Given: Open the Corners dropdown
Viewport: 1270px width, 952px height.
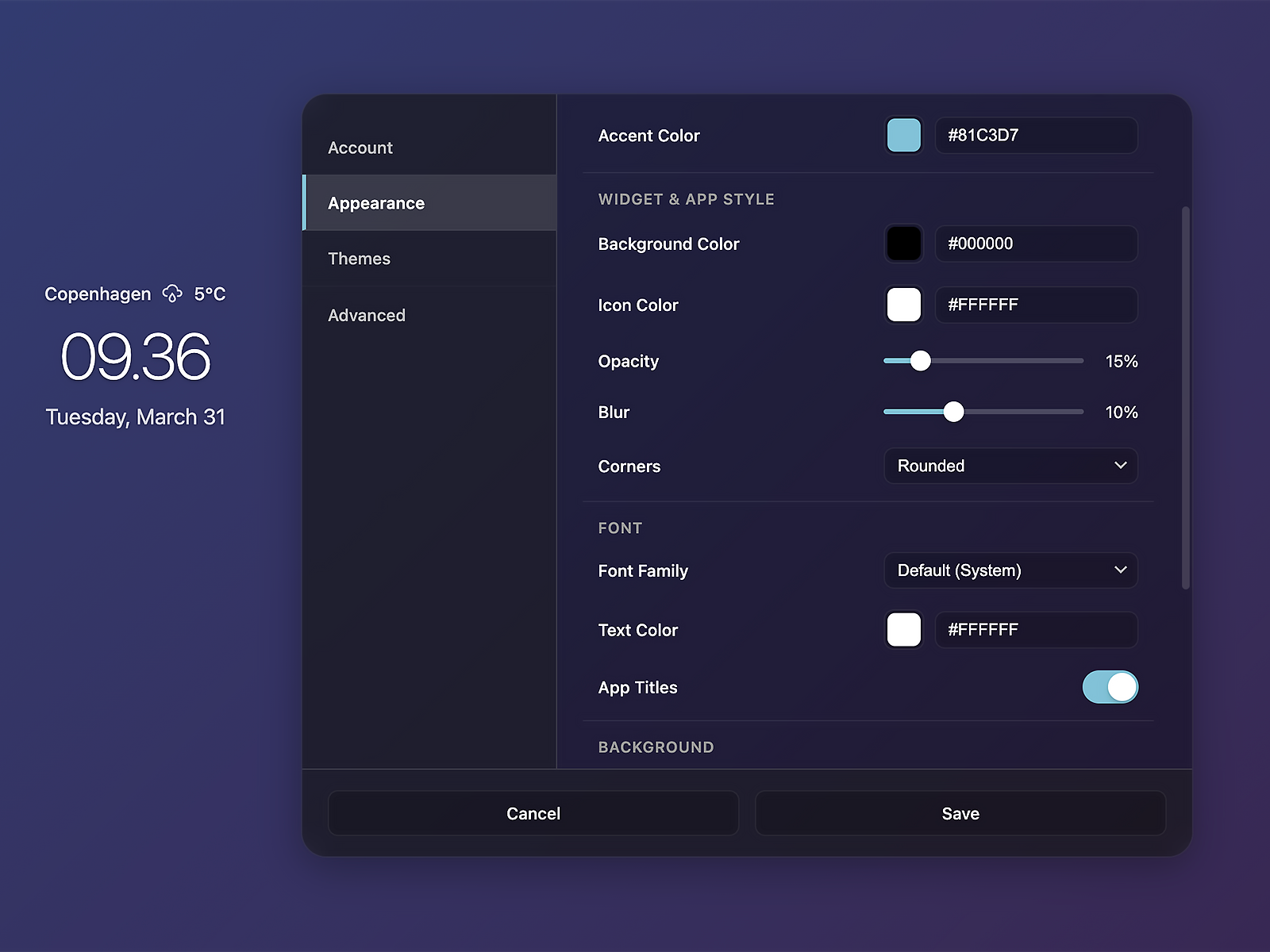Looking at the screenshot, I should pyautogui.click(x=1010, y=466).
